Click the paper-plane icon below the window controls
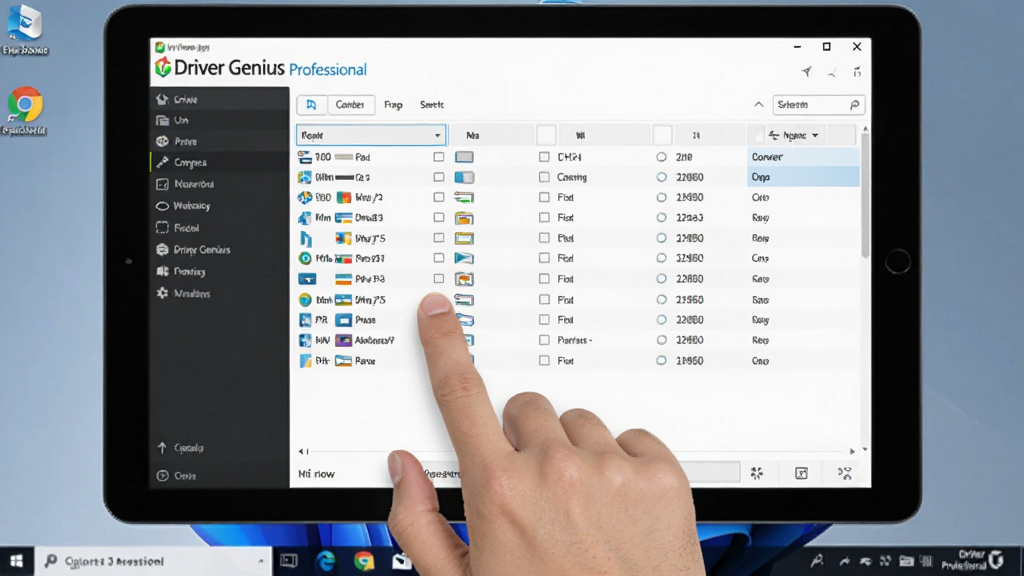 (807, 72)
